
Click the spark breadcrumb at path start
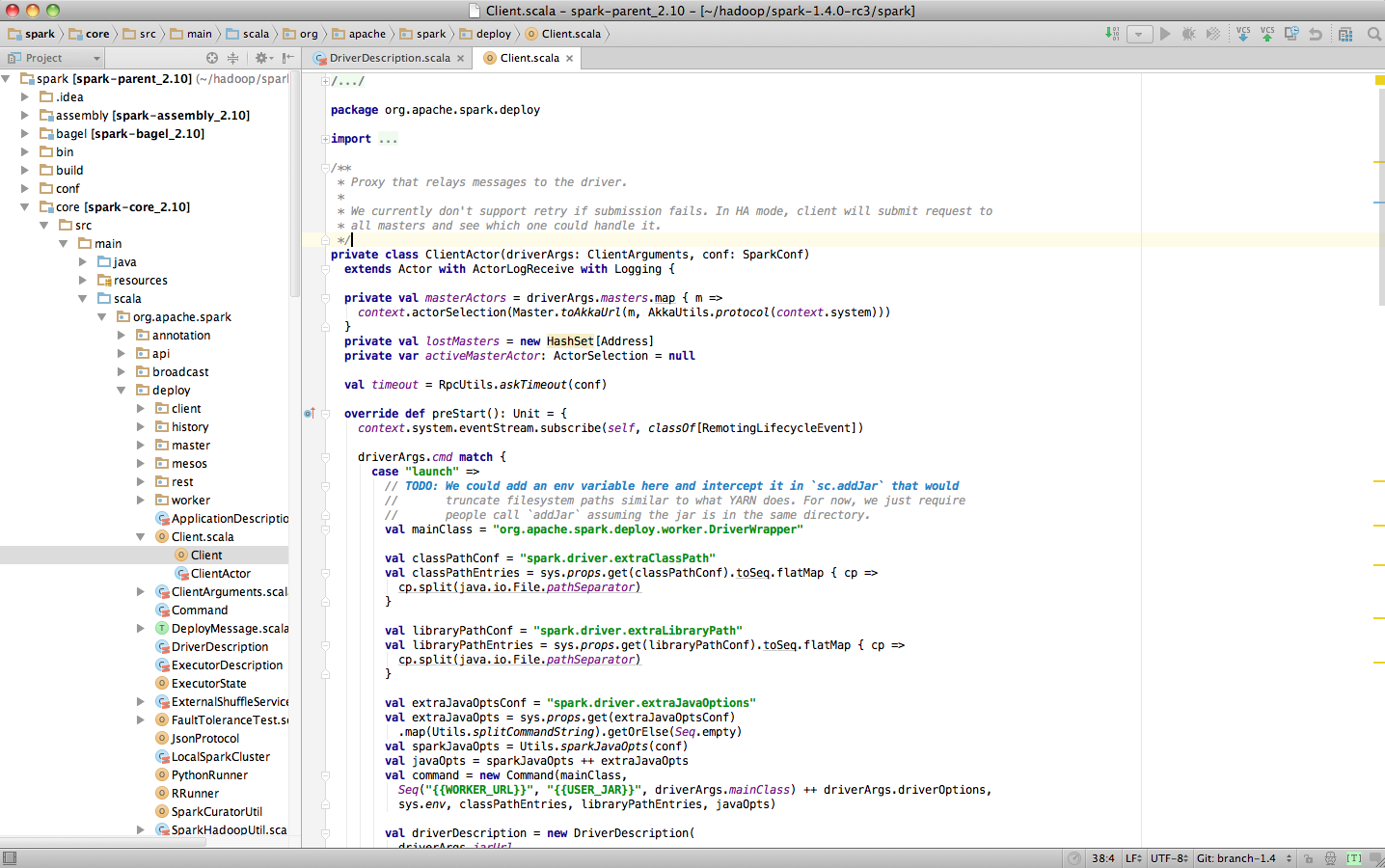point(32,34)
